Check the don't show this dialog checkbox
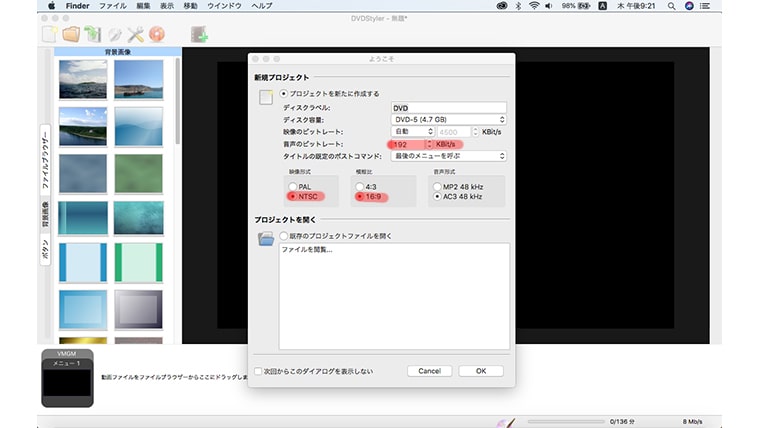760x428 pixels. pos(258,371)
